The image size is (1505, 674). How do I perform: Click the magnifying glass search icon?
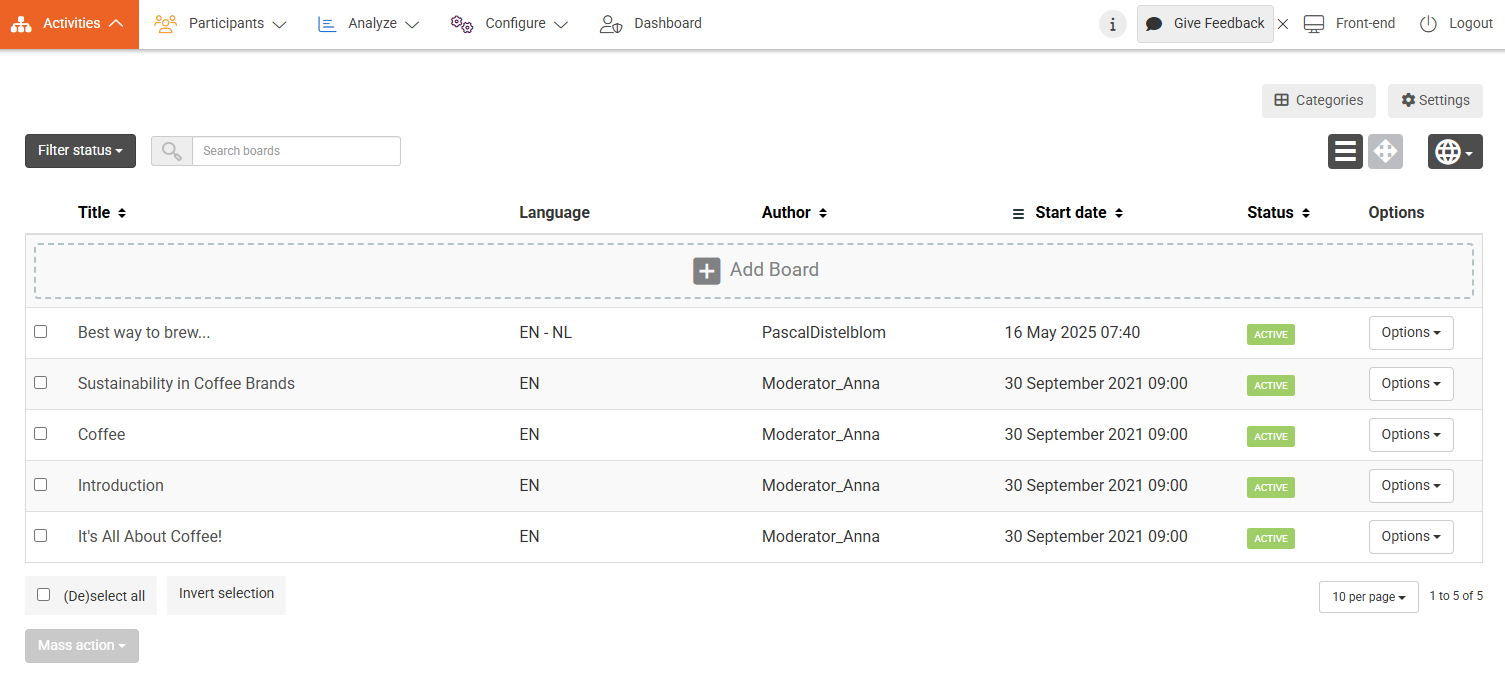pyautogui.click(x=172, y=151)
